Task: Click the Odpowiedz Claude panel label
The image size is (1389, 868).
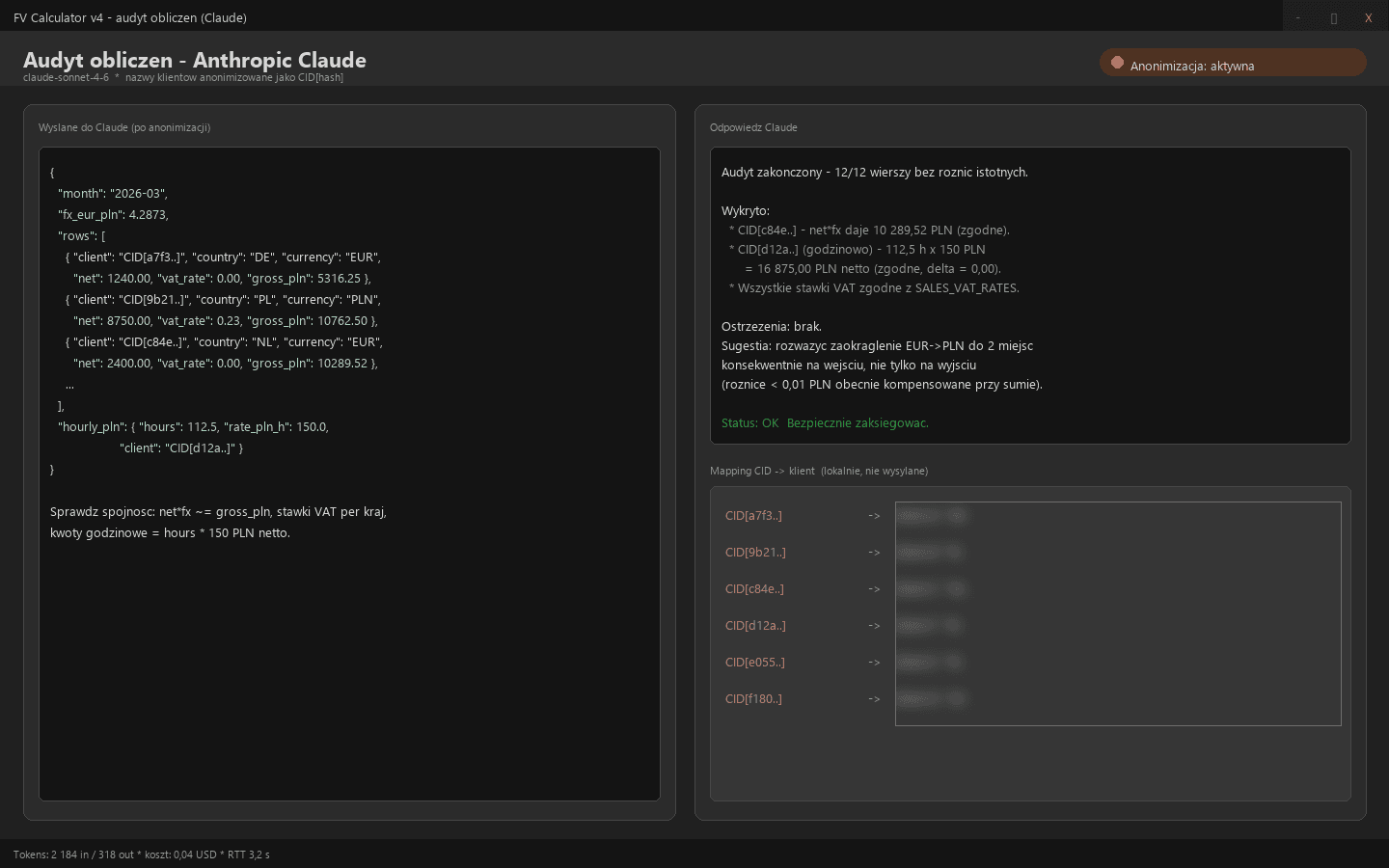Action: tap(753, 127)
